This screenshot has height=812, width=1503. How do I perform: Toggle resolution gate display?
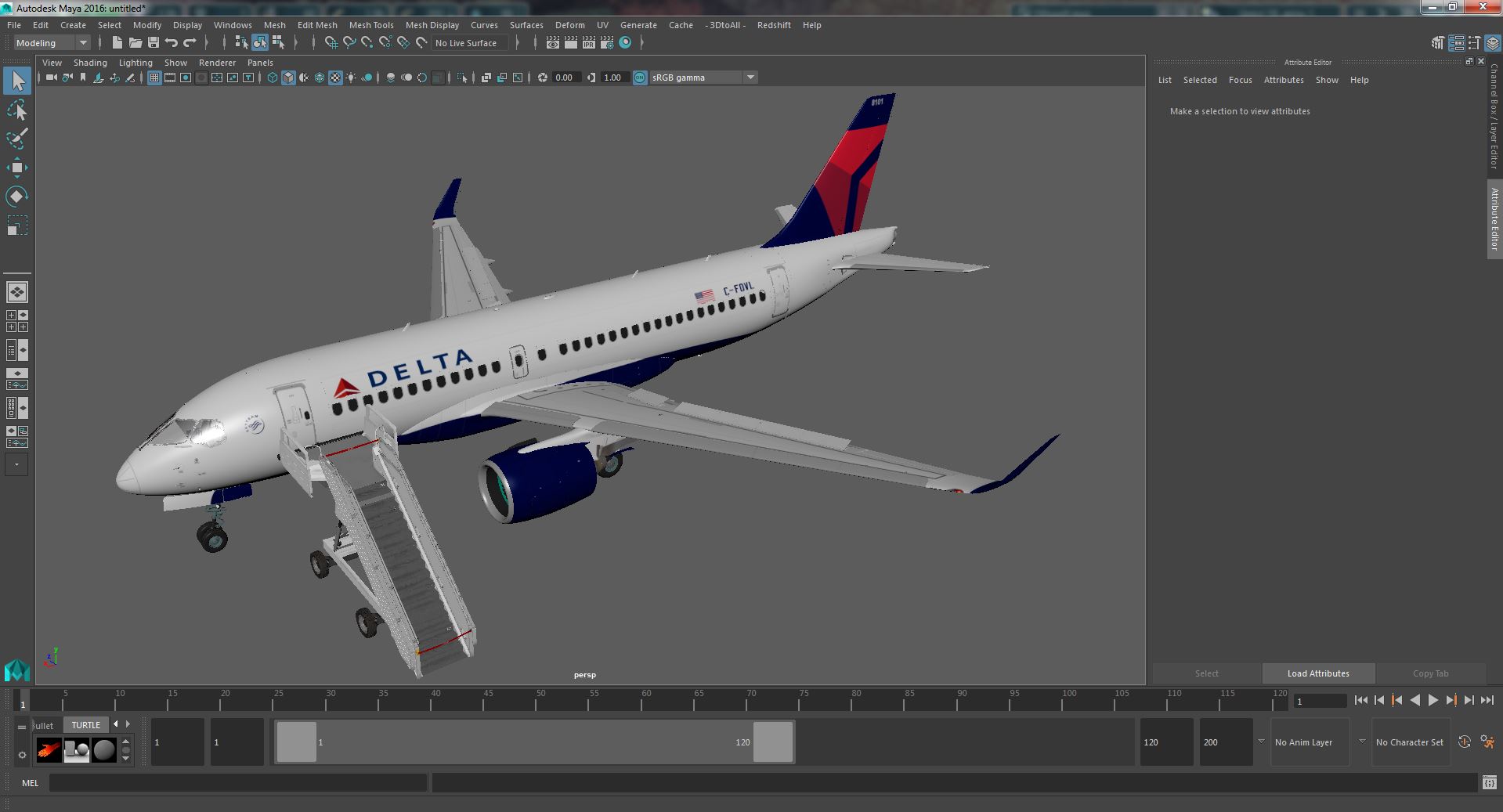click(x=186, y=78)
